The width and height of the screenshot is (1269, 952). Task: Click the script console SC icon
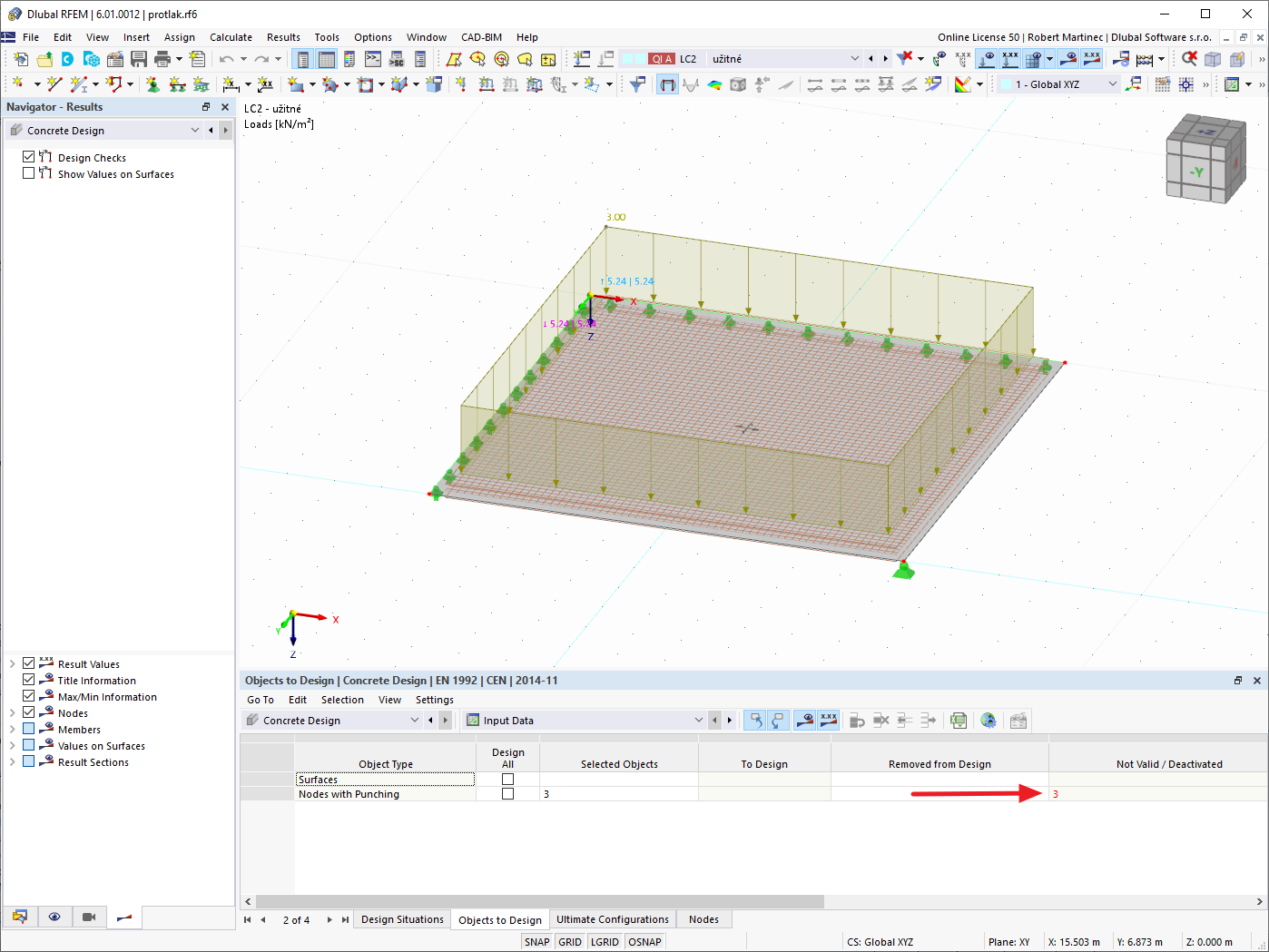coord(397,59)
